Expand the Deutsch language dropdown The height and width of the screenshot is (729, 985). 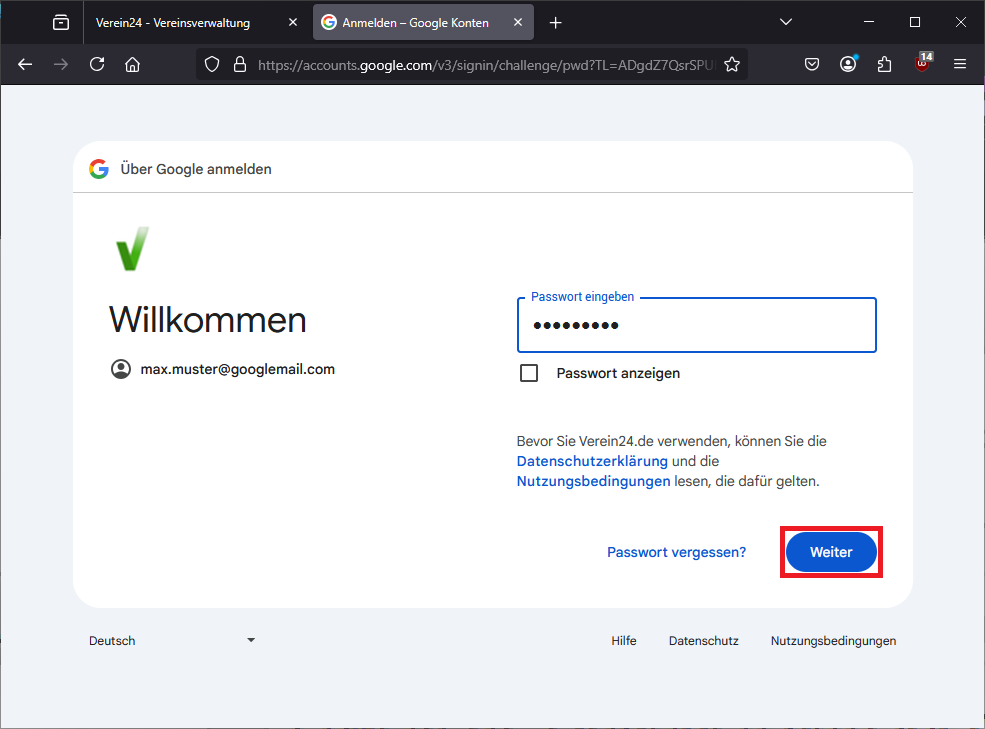[x=171, y=641]
